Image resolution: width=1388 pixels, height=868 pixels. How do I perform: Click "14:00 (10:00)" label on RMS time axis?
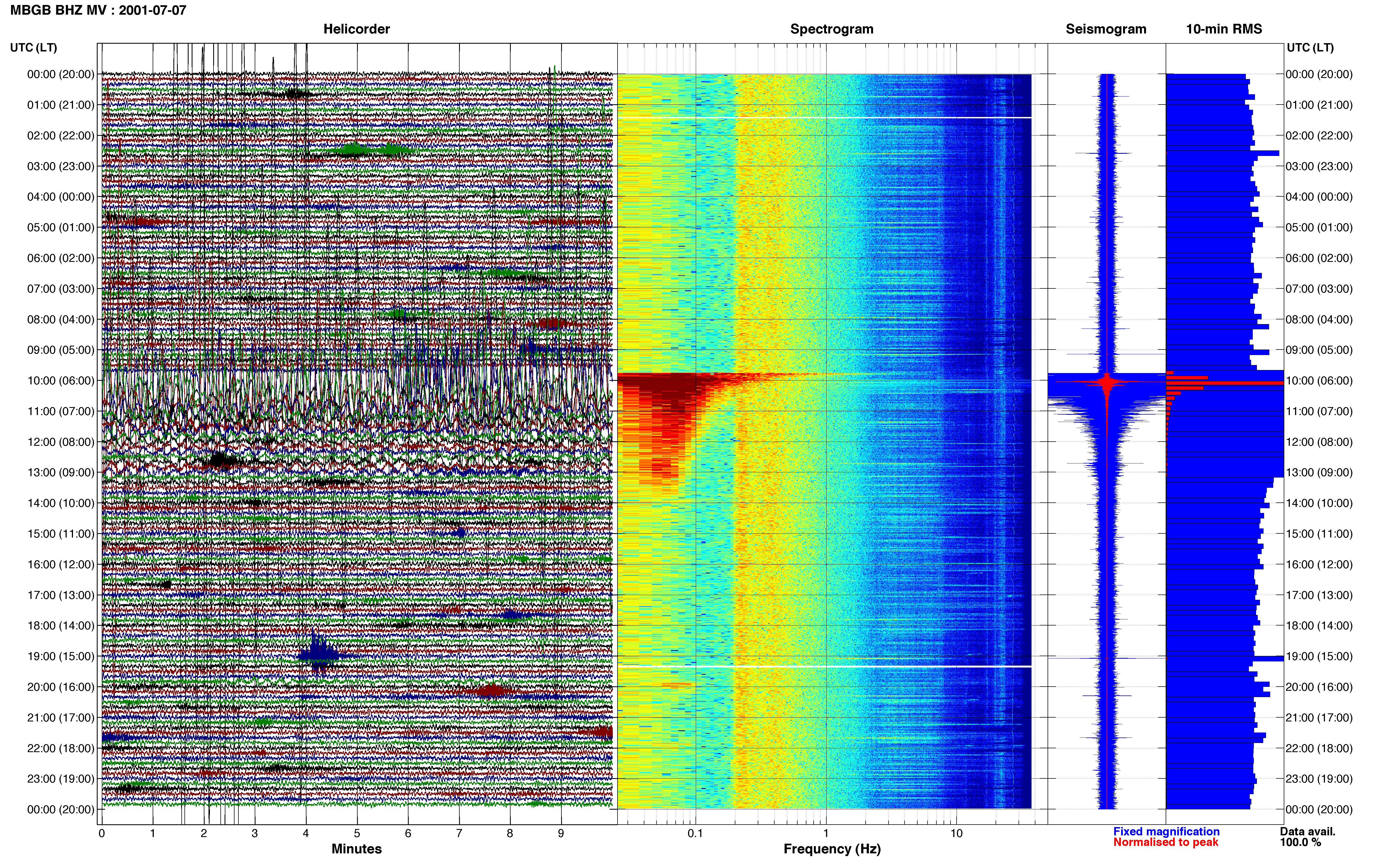tap(1319, 504)
